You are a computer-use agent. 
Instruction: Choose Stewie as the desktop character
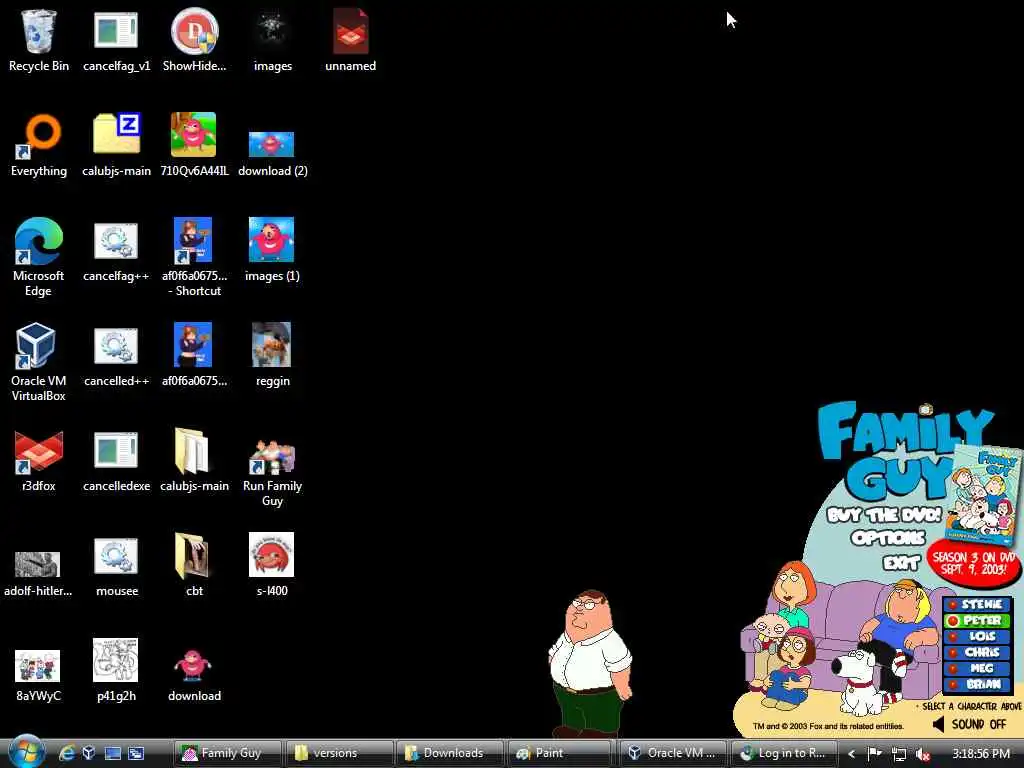[x=976, y=605]
